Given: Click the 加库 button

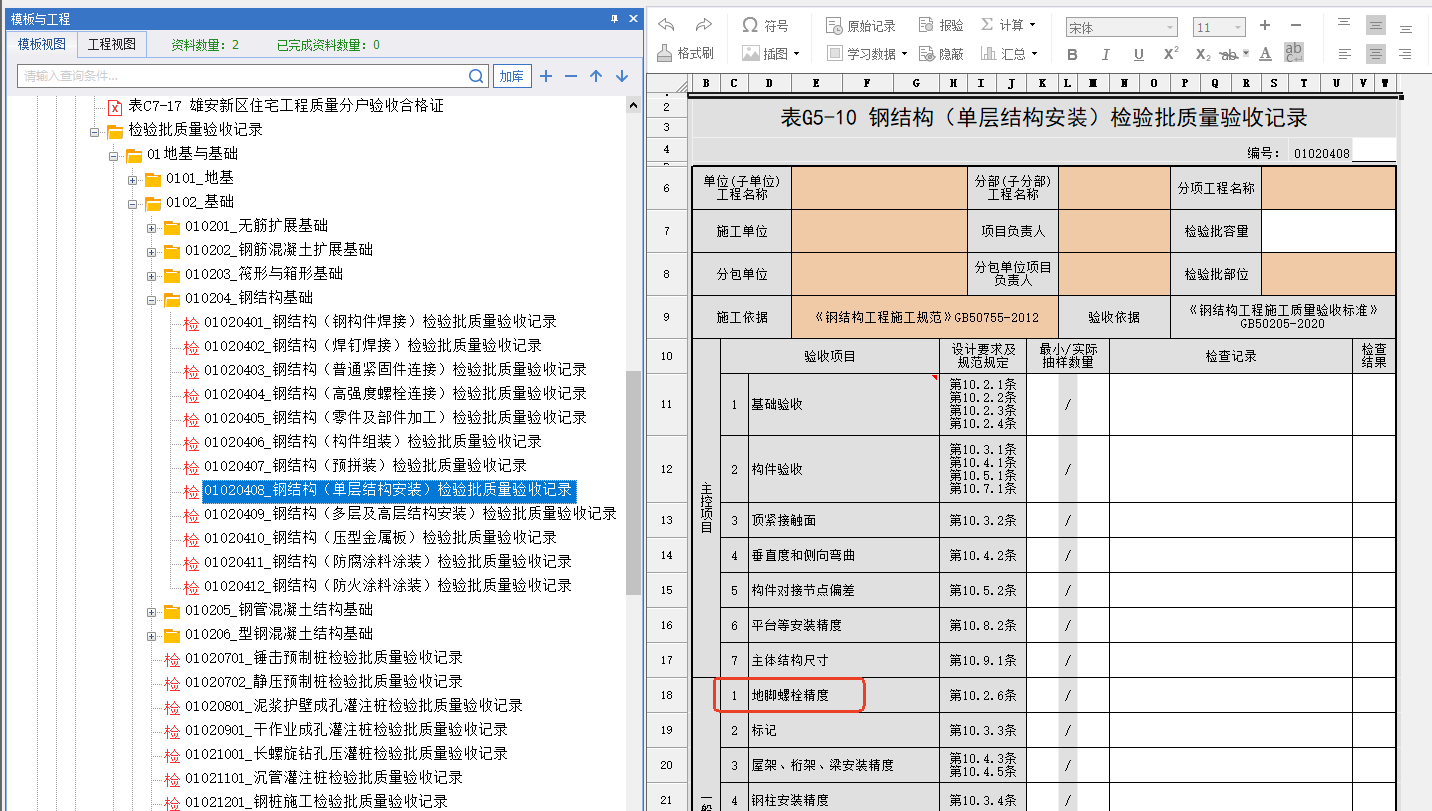Looking at the screenshot, I should click(512, 76).
